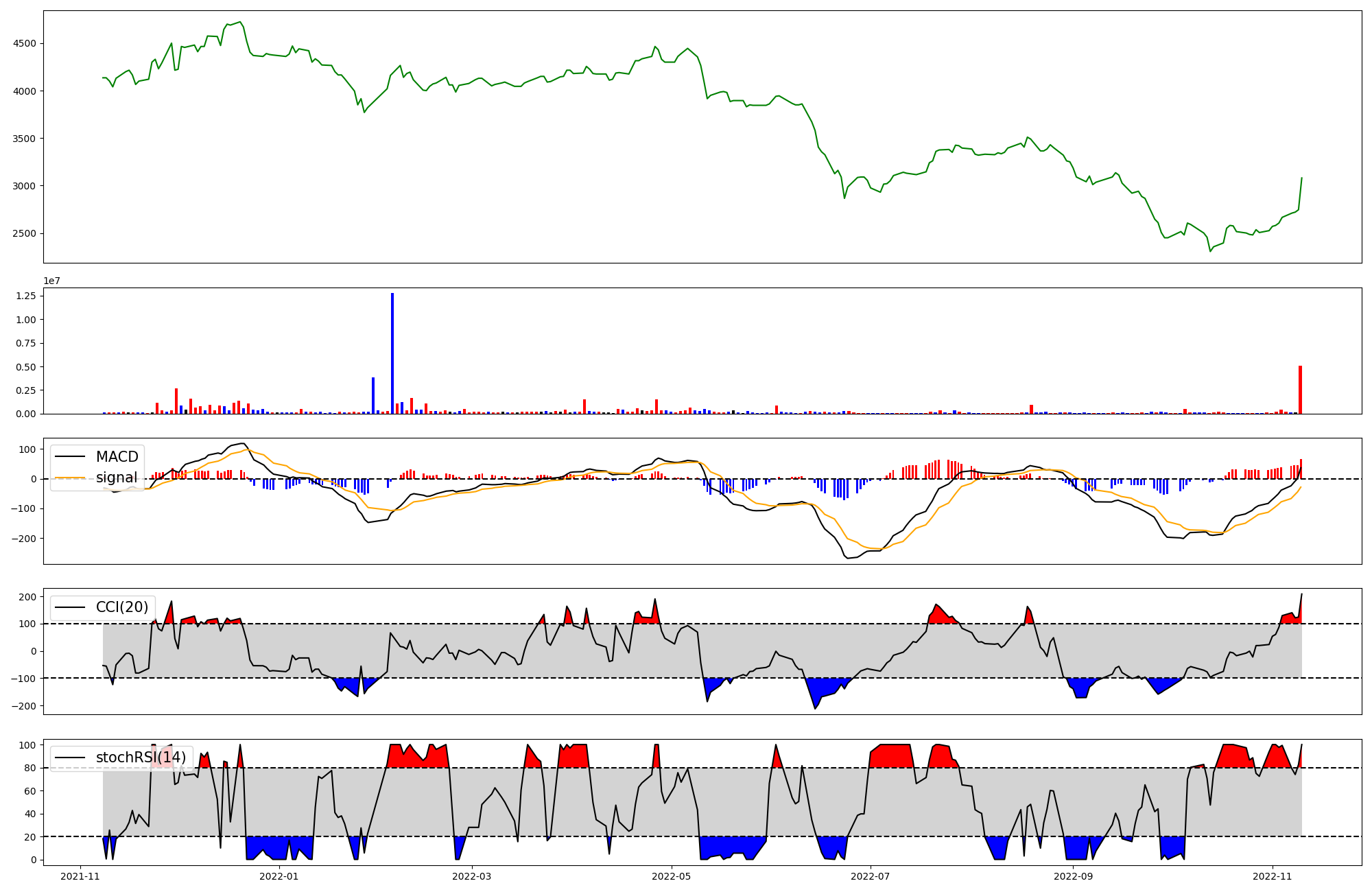Click the 1.25 volume axis tick label
This screenshot has width=1372, height=892.
click(26, 296)
